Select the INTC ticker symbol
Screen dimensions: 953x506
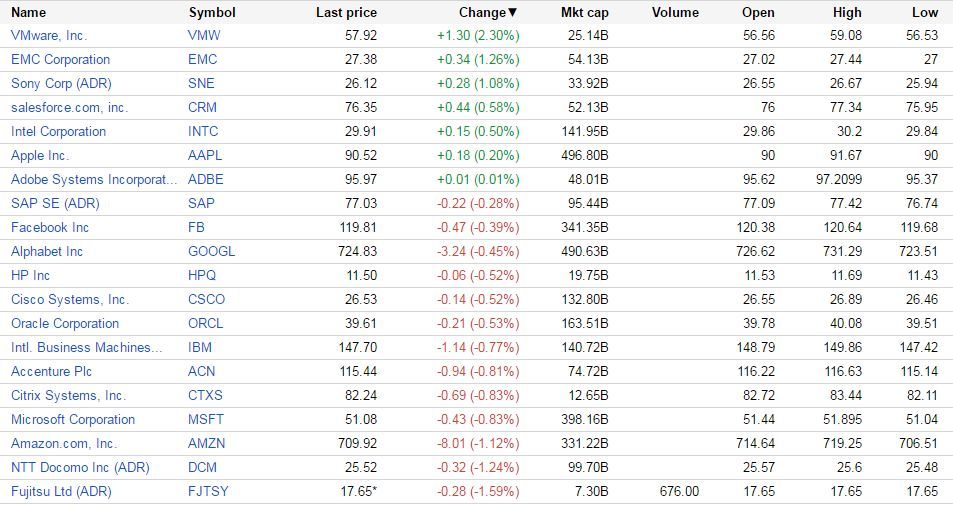click(202, 131)
